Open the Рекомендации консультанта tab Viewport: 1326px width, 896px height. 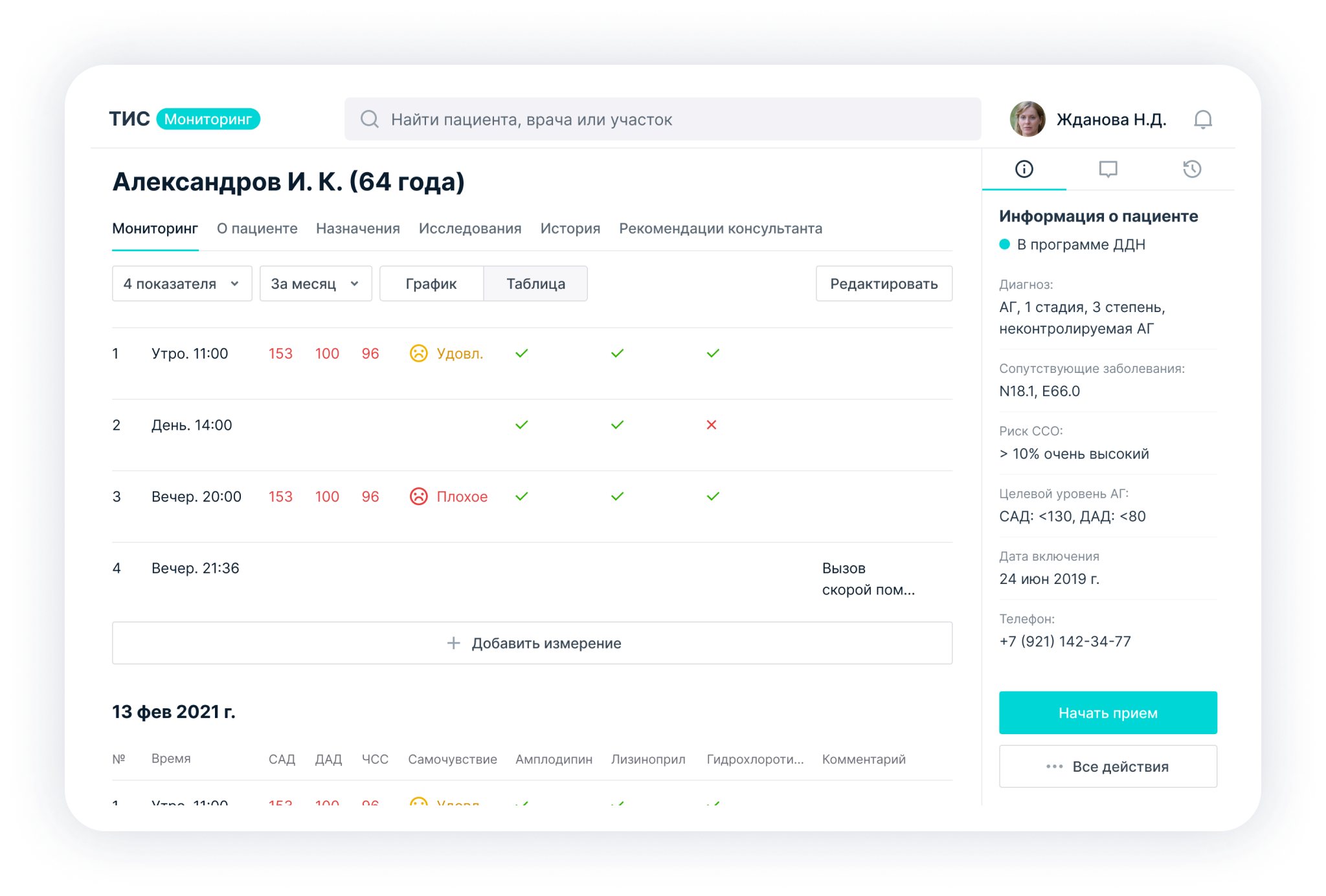coord(720,229)
